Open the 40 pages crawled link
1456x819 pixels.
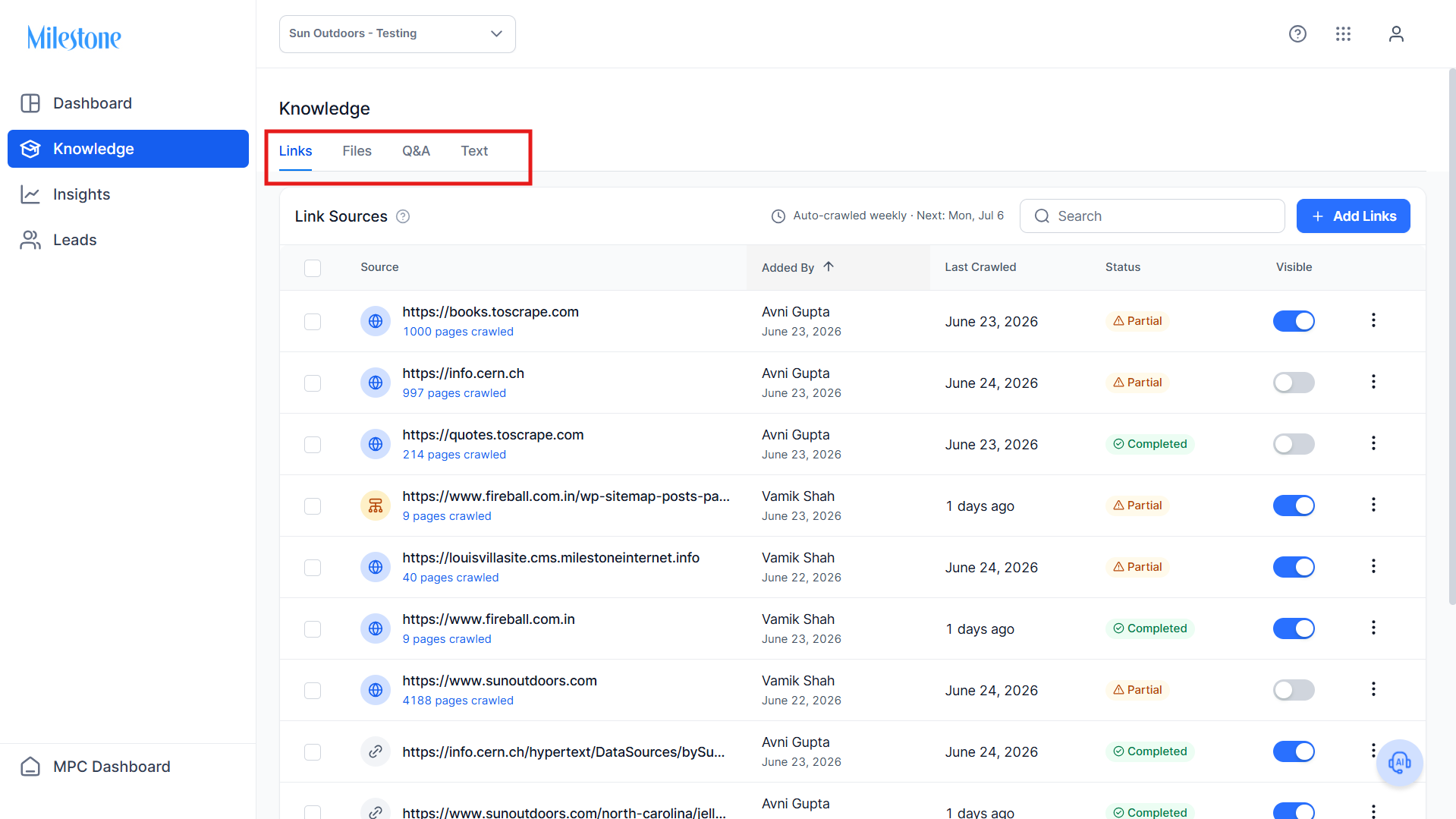click(x=451, y=578)
